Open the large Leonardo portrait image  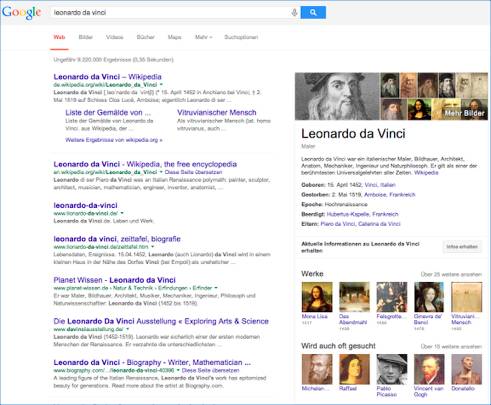coord(337,96)
